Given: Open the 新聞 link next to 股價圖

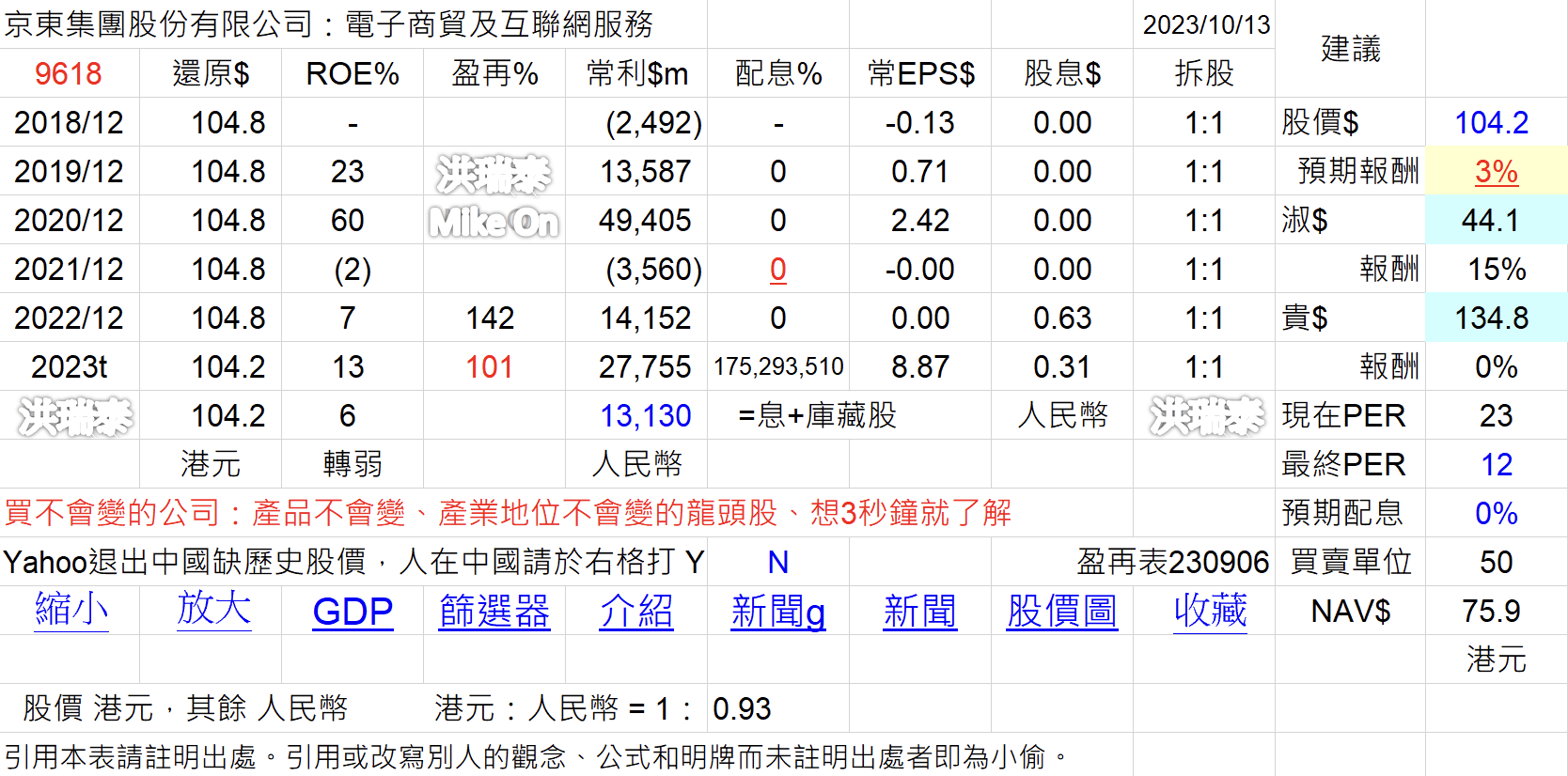Looking at the screenshot, I should coord(920,611).
